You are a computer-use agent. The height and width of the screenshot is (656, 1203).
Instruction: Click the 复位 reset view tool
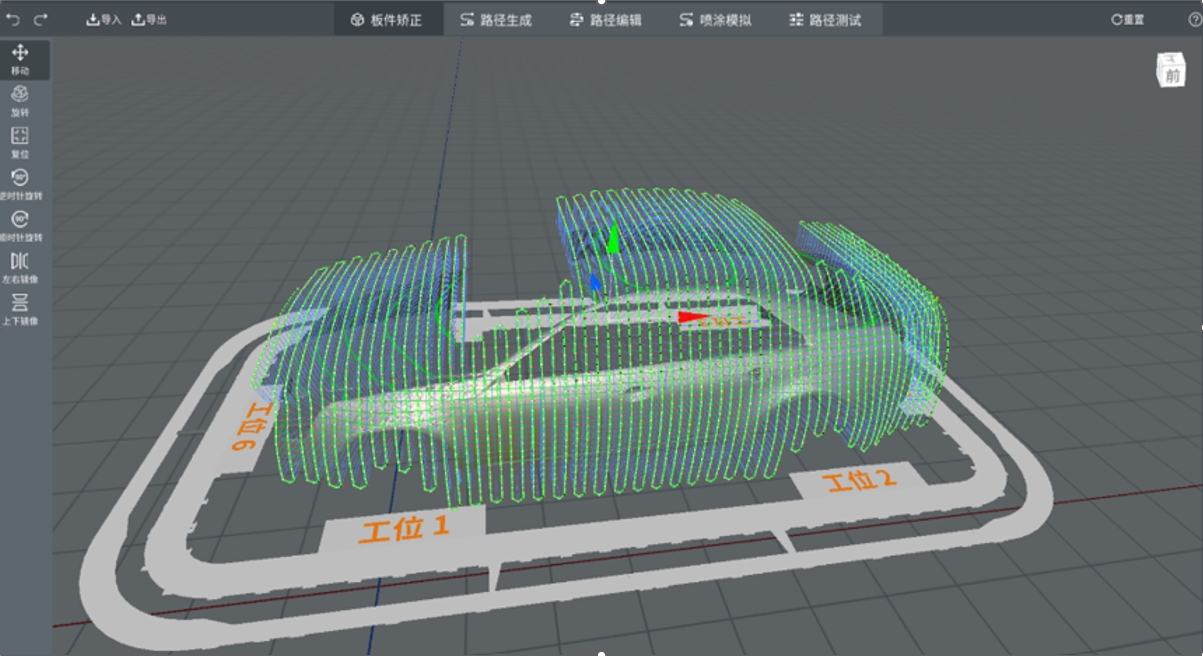pyautogui.click(x=20, y=143)
